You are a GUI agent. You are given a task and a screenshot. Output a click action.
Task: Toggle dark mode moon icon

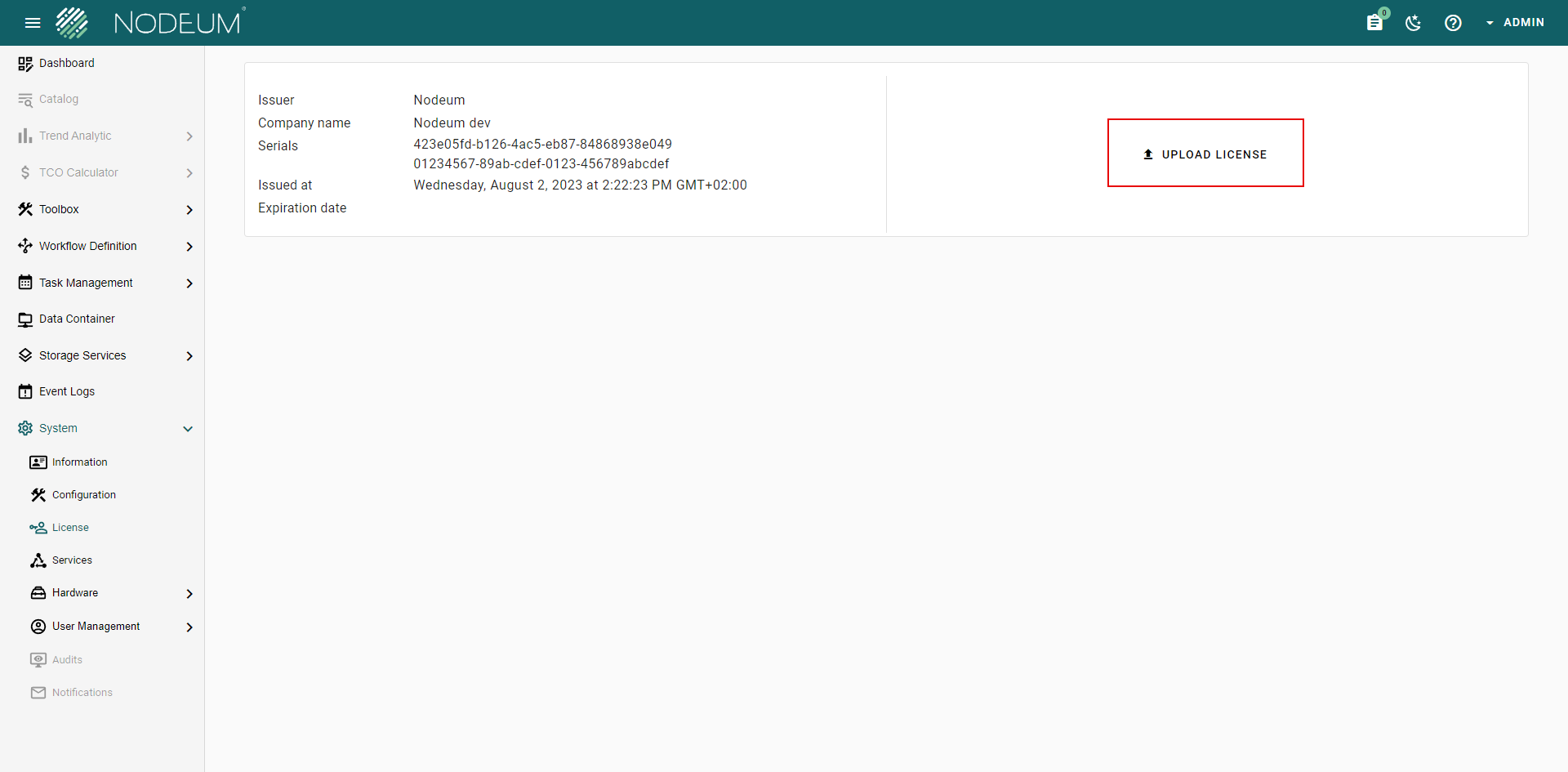(1414, 23)
